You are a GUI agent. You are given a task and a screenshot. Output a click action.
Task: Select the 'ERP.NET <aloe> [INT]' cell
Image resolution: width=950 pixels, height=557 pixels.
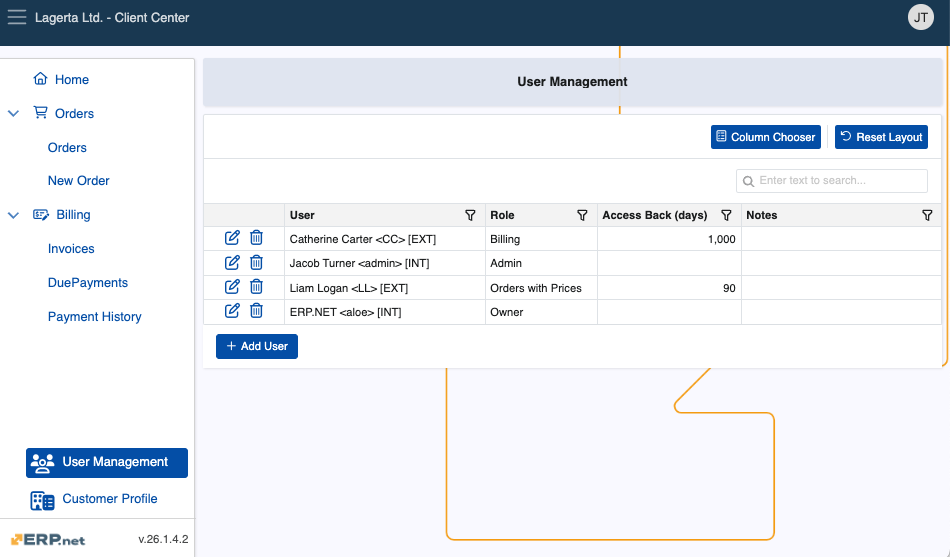[x=385, y=312]
